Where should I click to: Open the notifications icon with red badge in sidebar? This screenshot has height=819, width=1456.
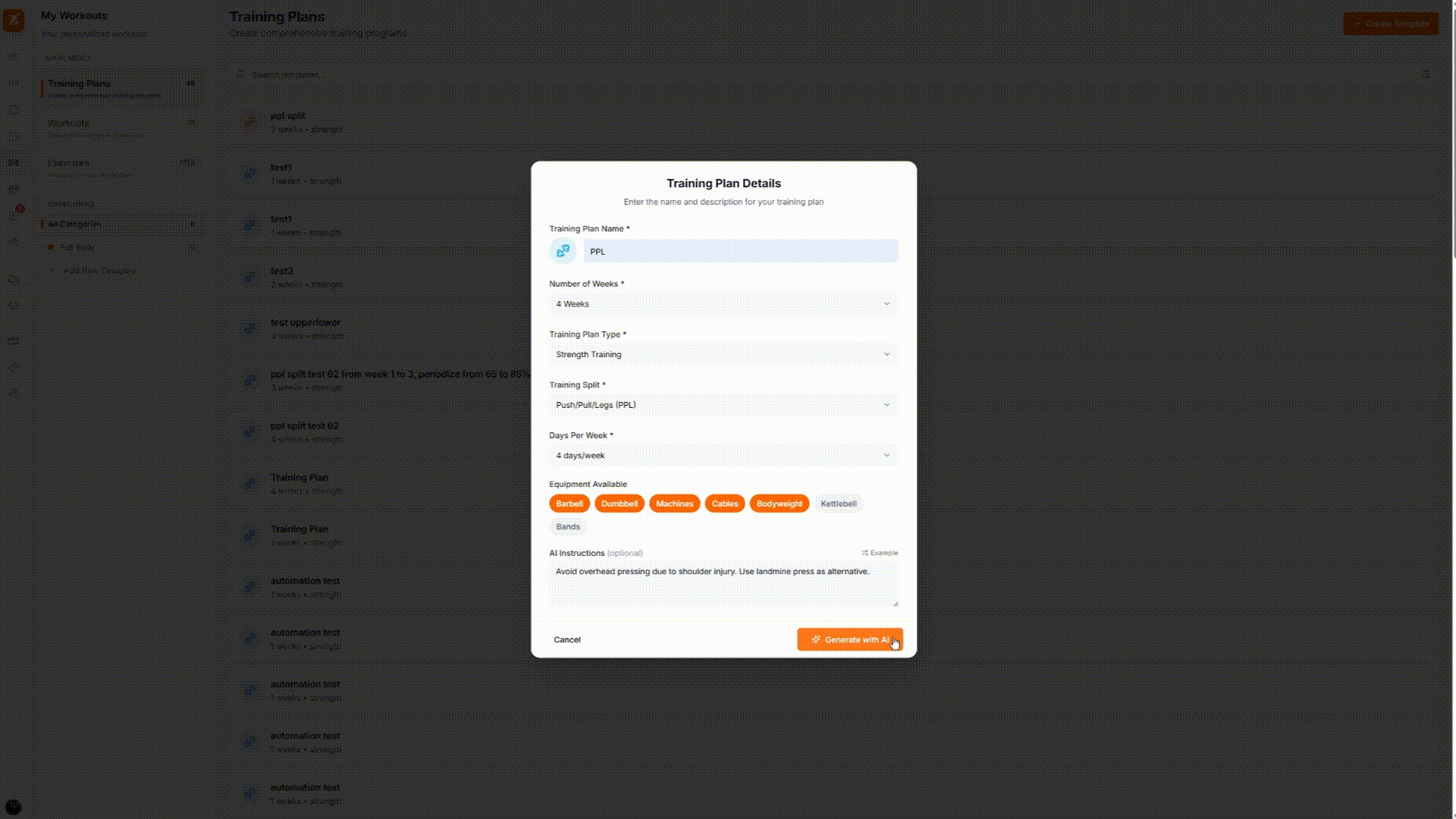[x=13, y=216]
